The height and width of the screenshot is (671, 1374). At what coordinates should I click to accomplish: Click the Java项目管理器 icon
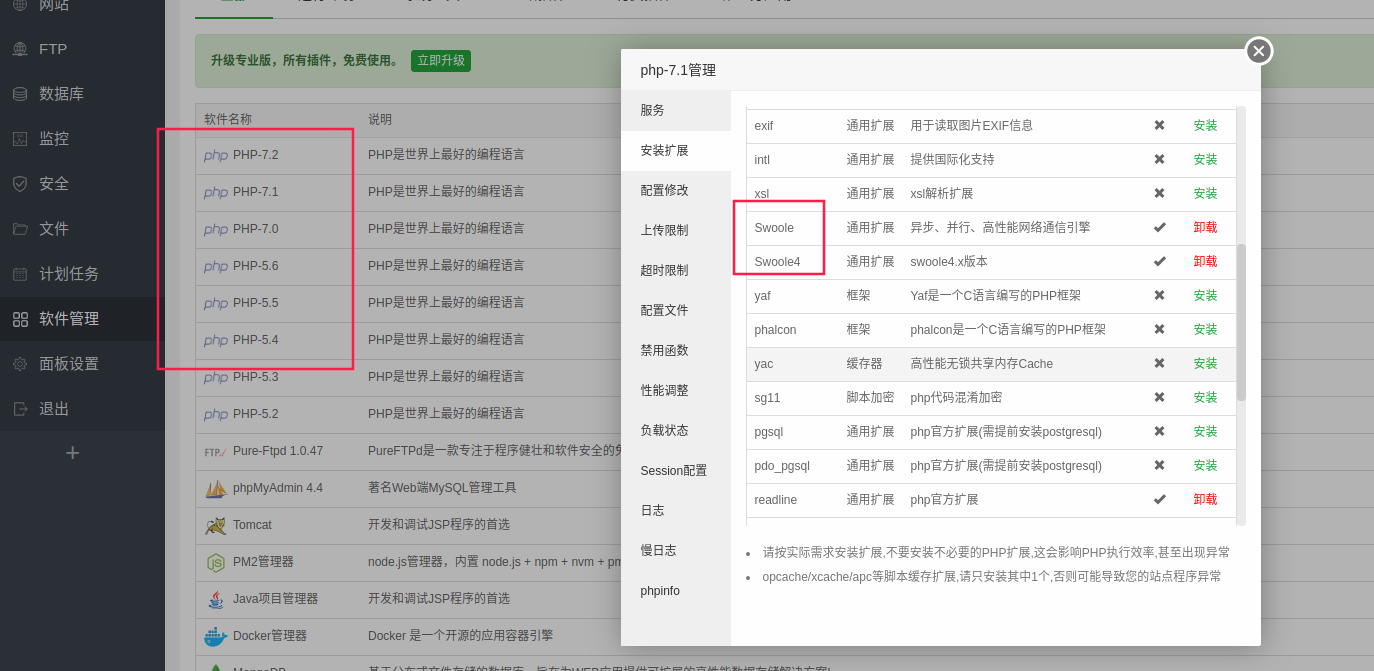click(216, 599)
